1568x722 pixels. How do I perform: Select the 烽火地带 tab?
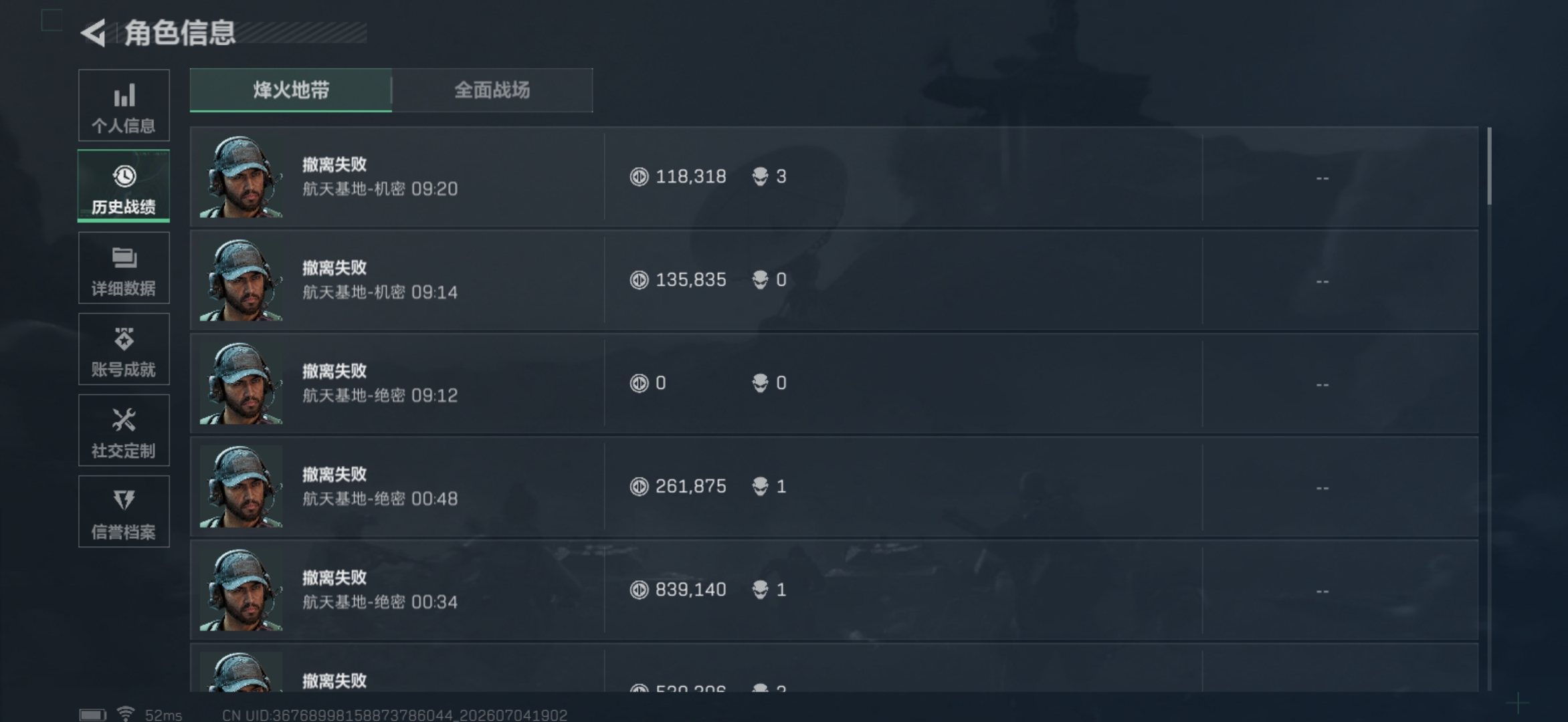coord(291,90)
